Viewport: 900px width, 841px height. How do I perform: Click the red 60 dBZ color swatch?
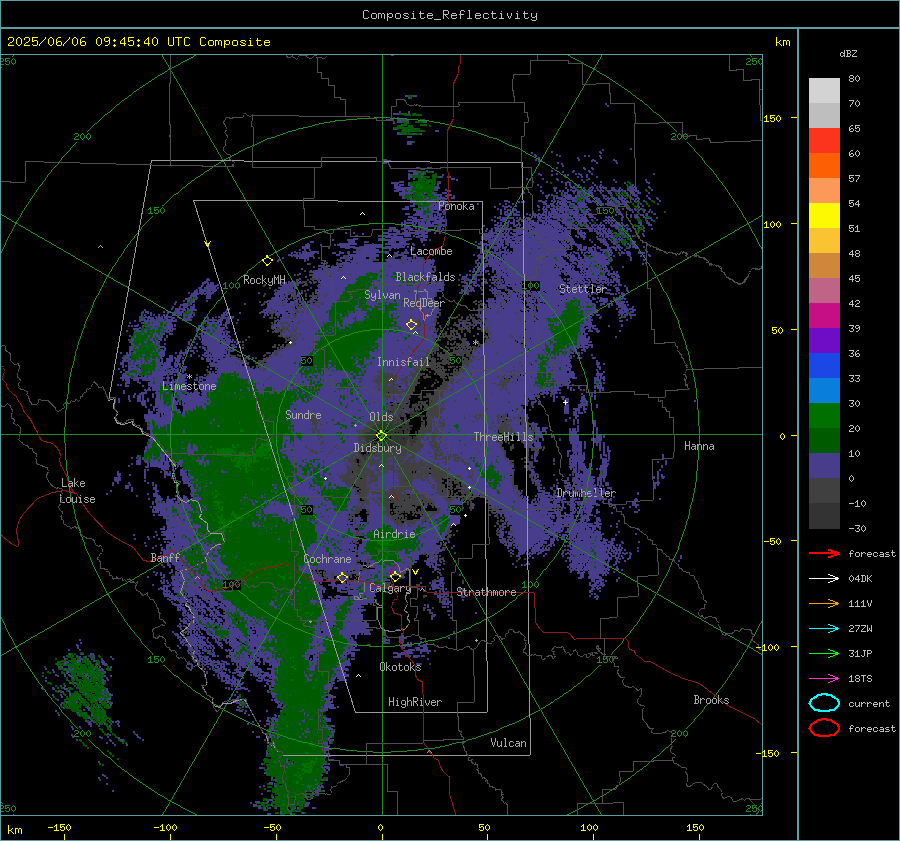[x=824, y=141]
